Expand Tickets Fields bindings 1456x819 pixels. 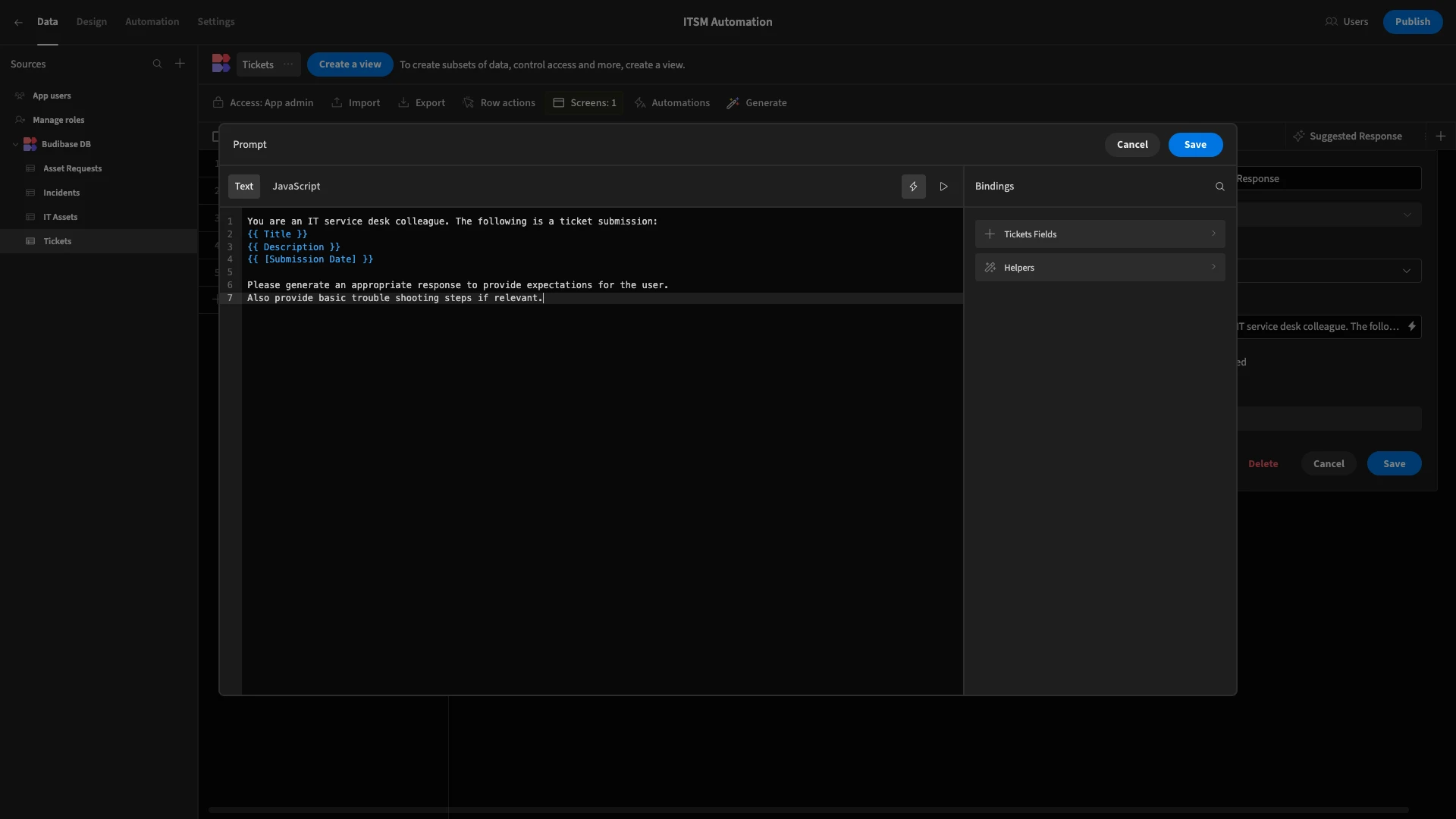pyautogui.click(x=1100, y=234)
